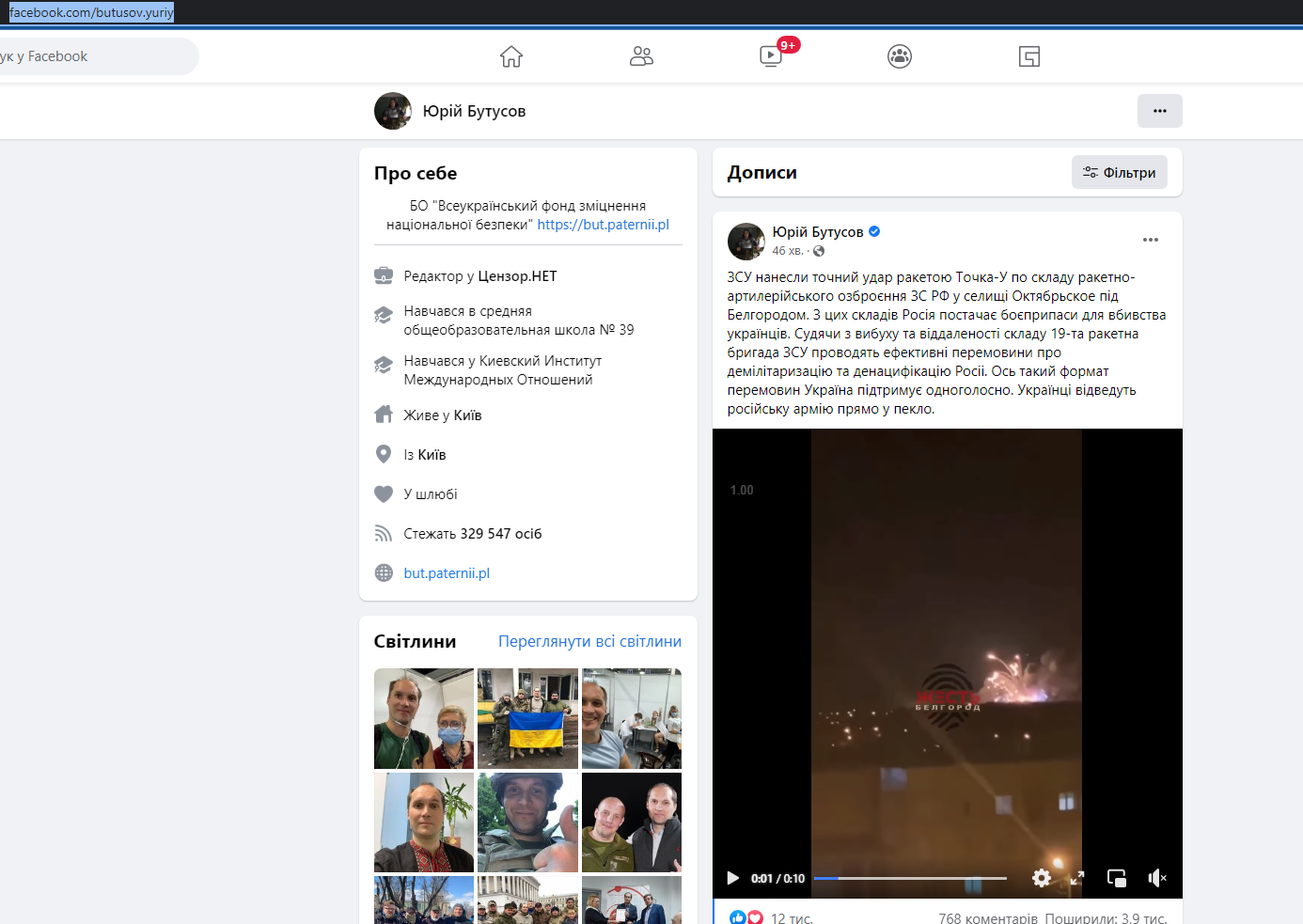Click the https://but.paternii.pl link in bio
The image size is (1303, 924).
(x=604, y=225)
